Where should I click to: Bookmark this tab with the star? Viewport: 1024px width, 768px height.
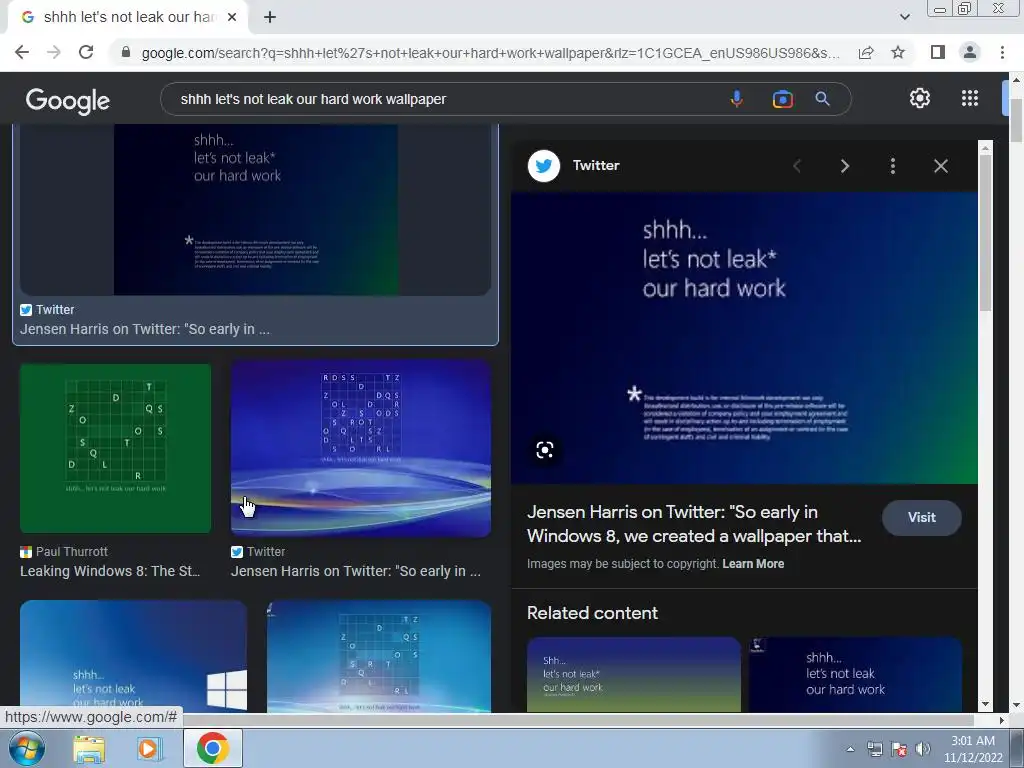tap(898, 52)
